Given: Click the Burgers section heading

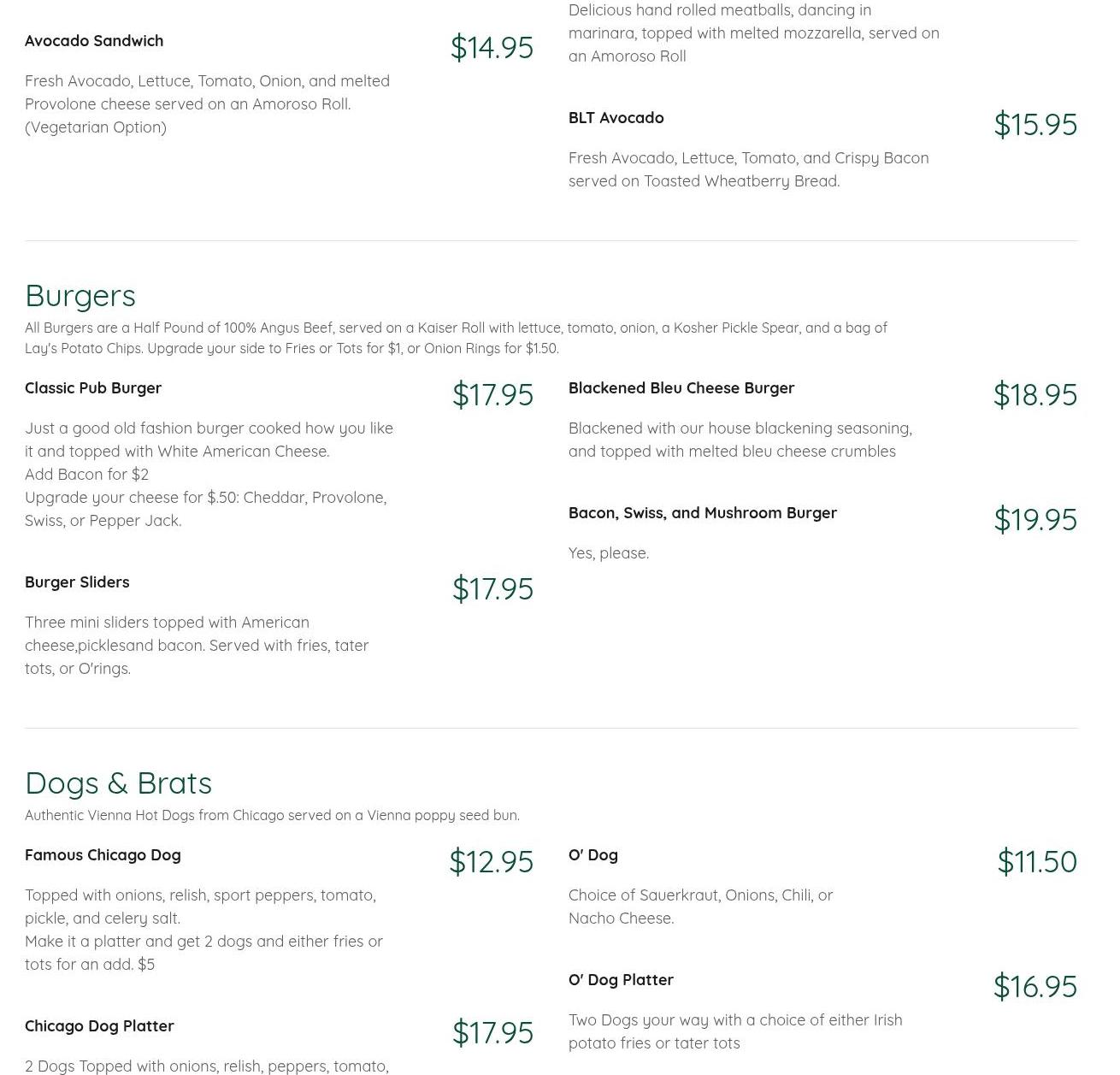Looking at the screenshot, I should (80, 295).
